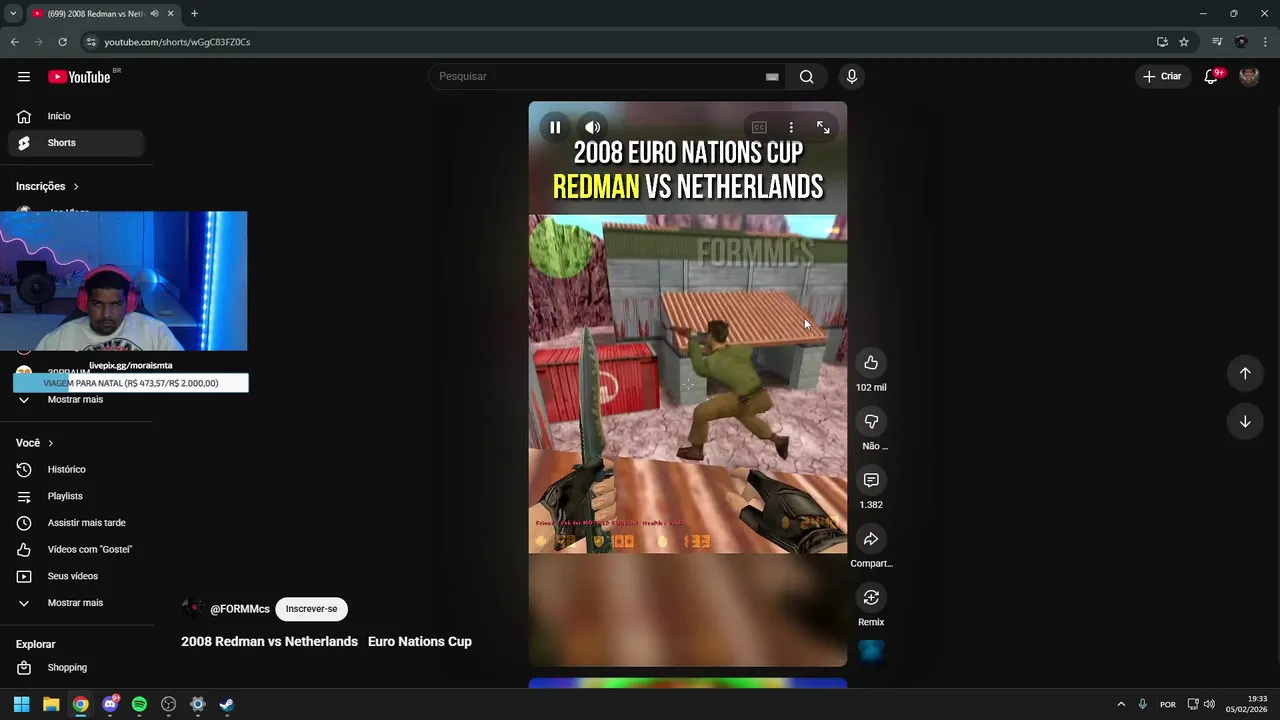Open the @FORMMcs channel link
The height and width of the screenshot is (720, 1280).
pos(240,609)
